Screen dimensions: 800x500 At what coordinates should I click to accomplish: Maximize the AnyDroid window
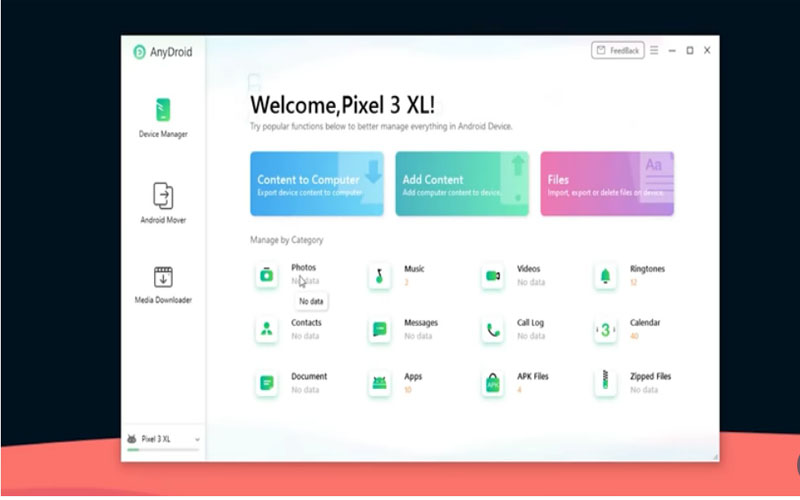click(x=690, y=50)
